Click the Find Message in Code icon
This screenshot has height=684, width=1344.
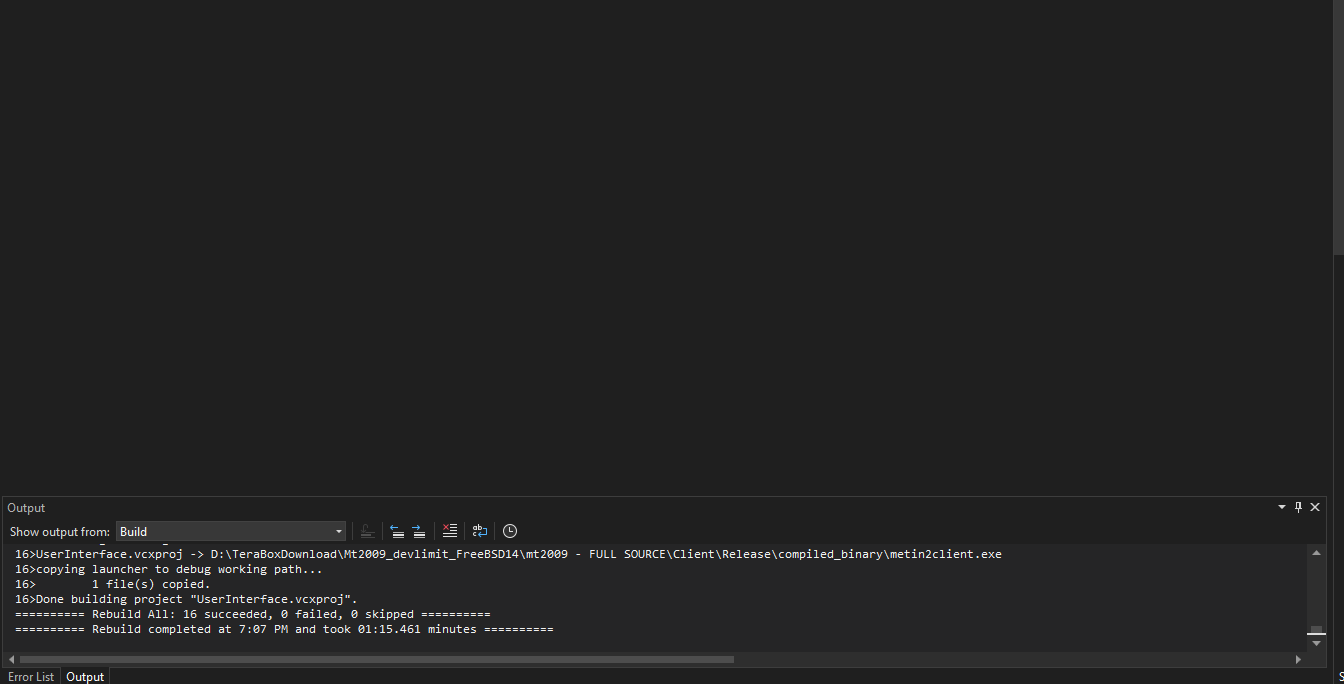pos(367,531)
